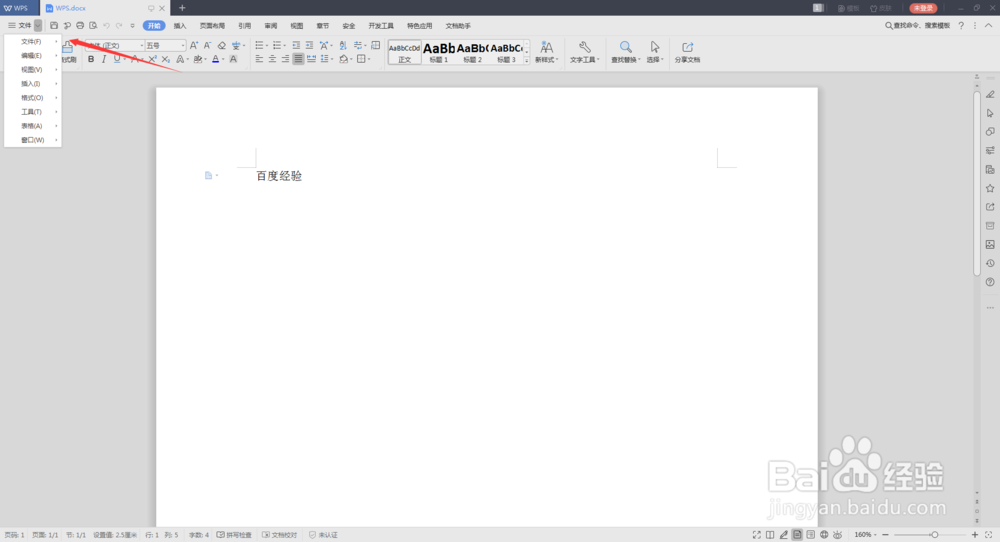This screenshot has height=542, width=1000.
Task: Apply character shading icon
Action: coord(233,59)
